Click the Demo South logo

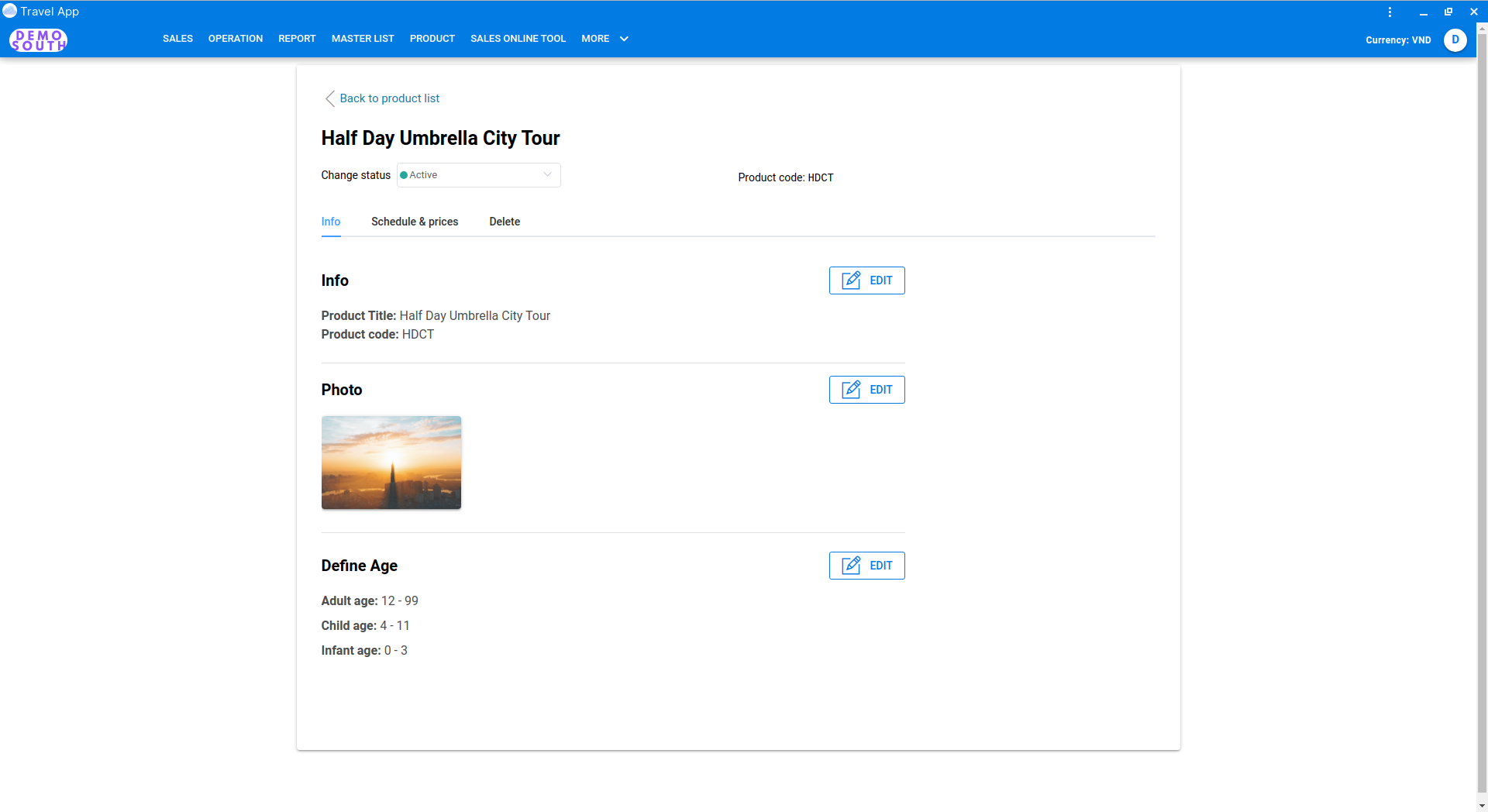[38, 40]
